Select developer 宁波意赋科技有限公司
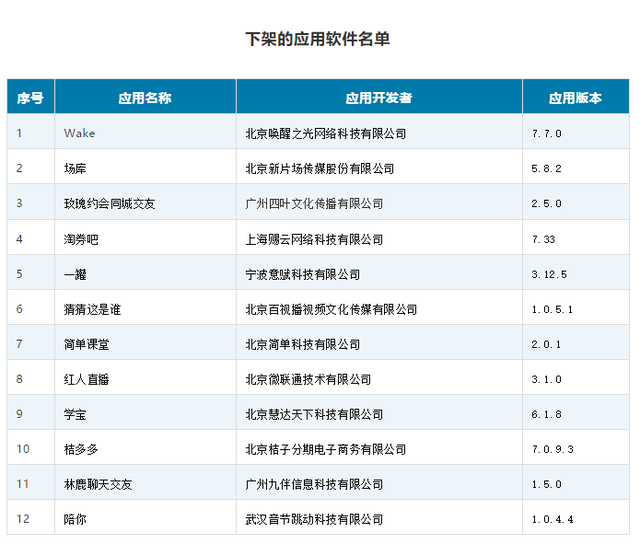Viewport: 640px width, 544px height. (x=303, y=274)
